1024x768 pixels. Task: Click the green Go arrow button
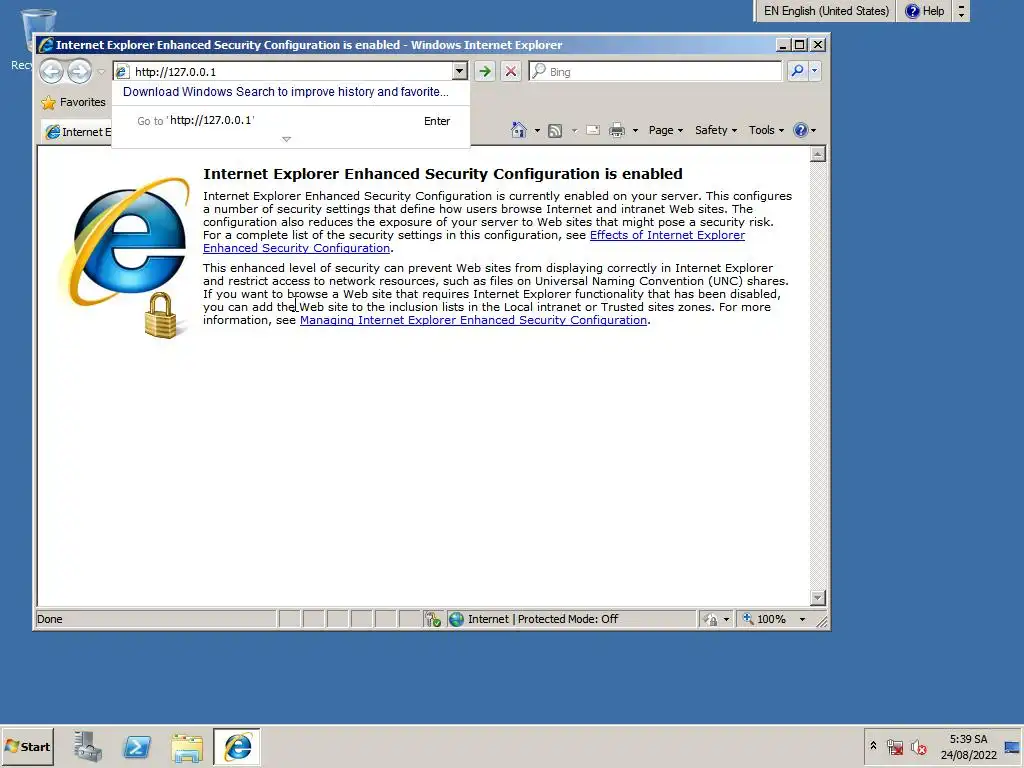point(485,71)
